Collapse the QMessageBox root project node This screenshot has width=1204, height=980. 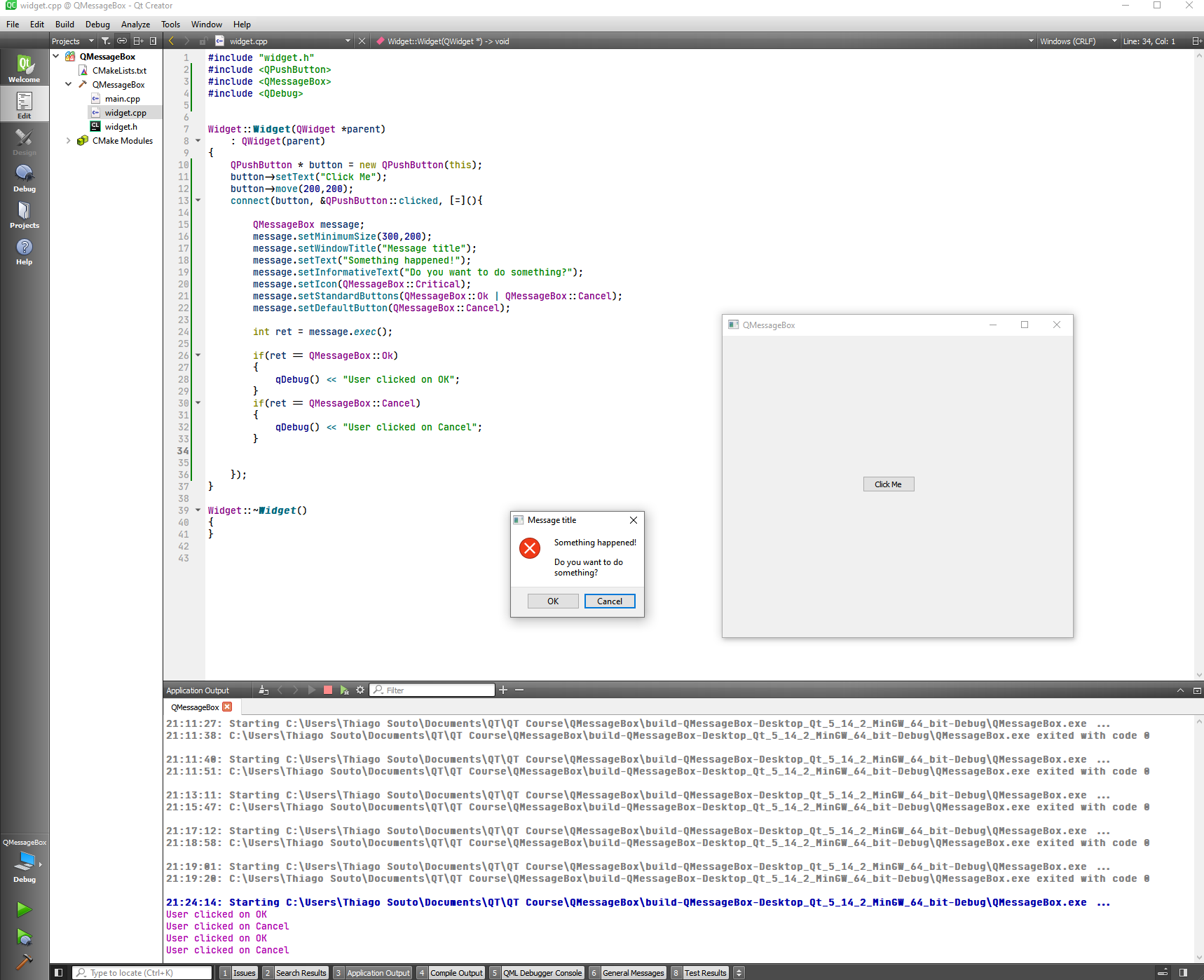tap(56, 56)
